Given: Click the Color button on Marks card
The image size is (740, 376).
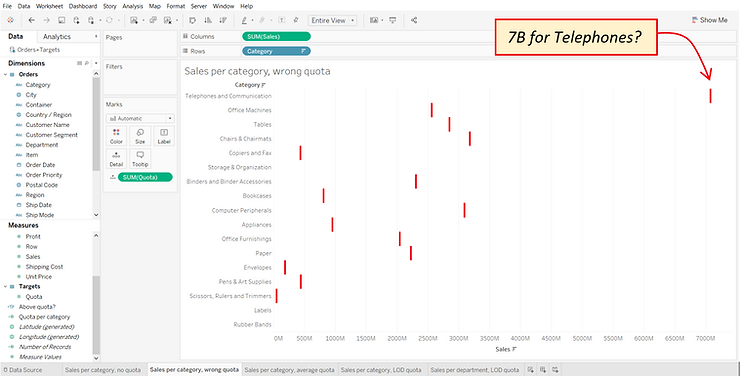Looking at the screenshot, I should click(x=116, y=136).
